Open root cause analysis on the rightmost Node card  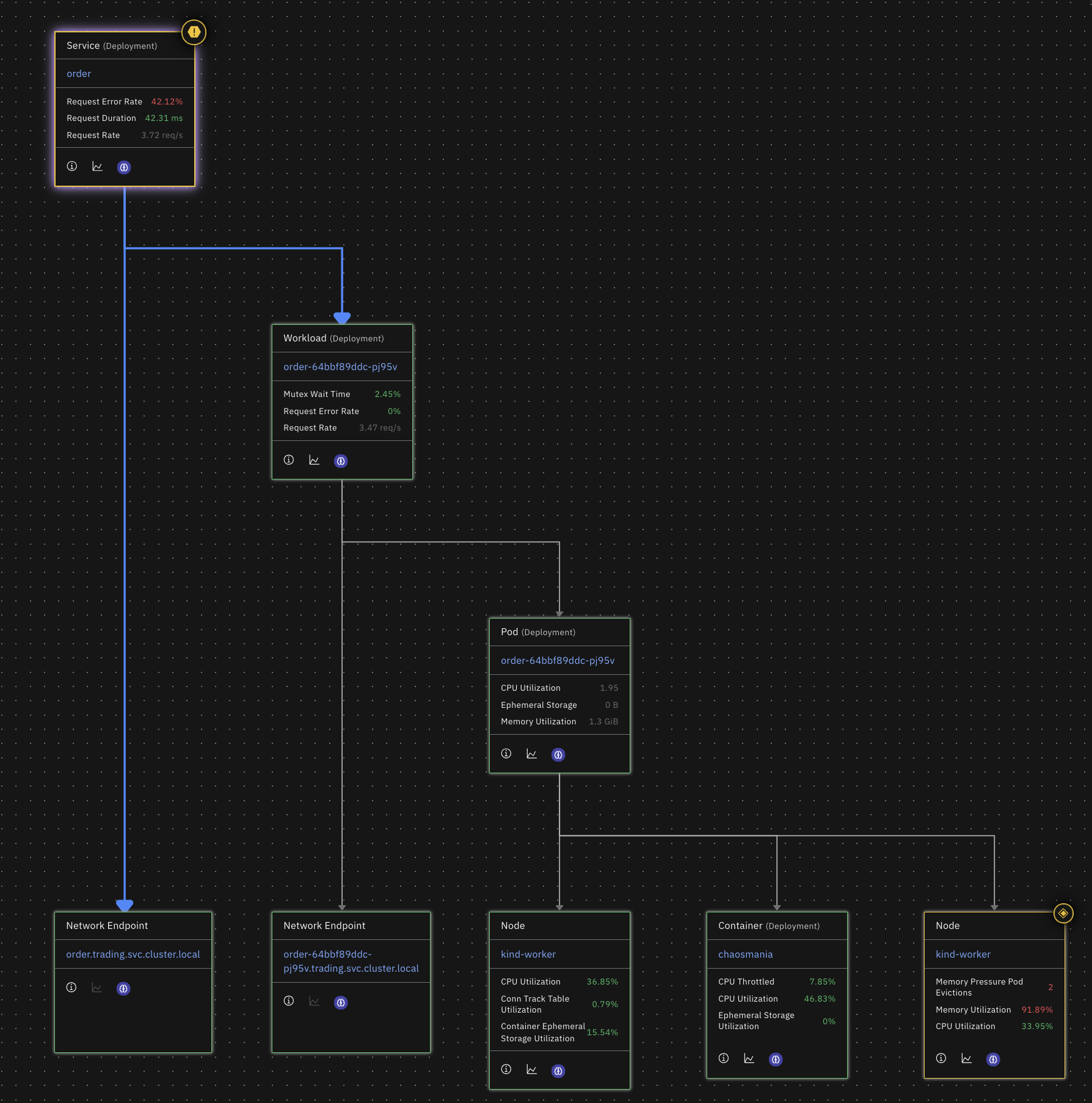[x=994, y=1059]
